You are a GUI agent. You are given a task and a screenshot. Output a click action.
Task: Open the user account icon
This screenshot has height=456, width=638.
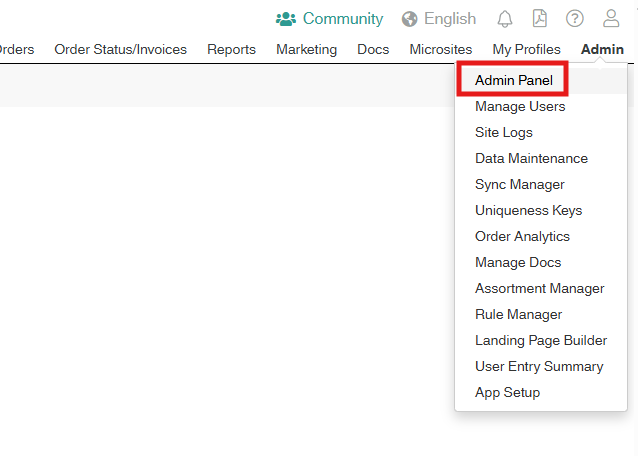(611, 19)
